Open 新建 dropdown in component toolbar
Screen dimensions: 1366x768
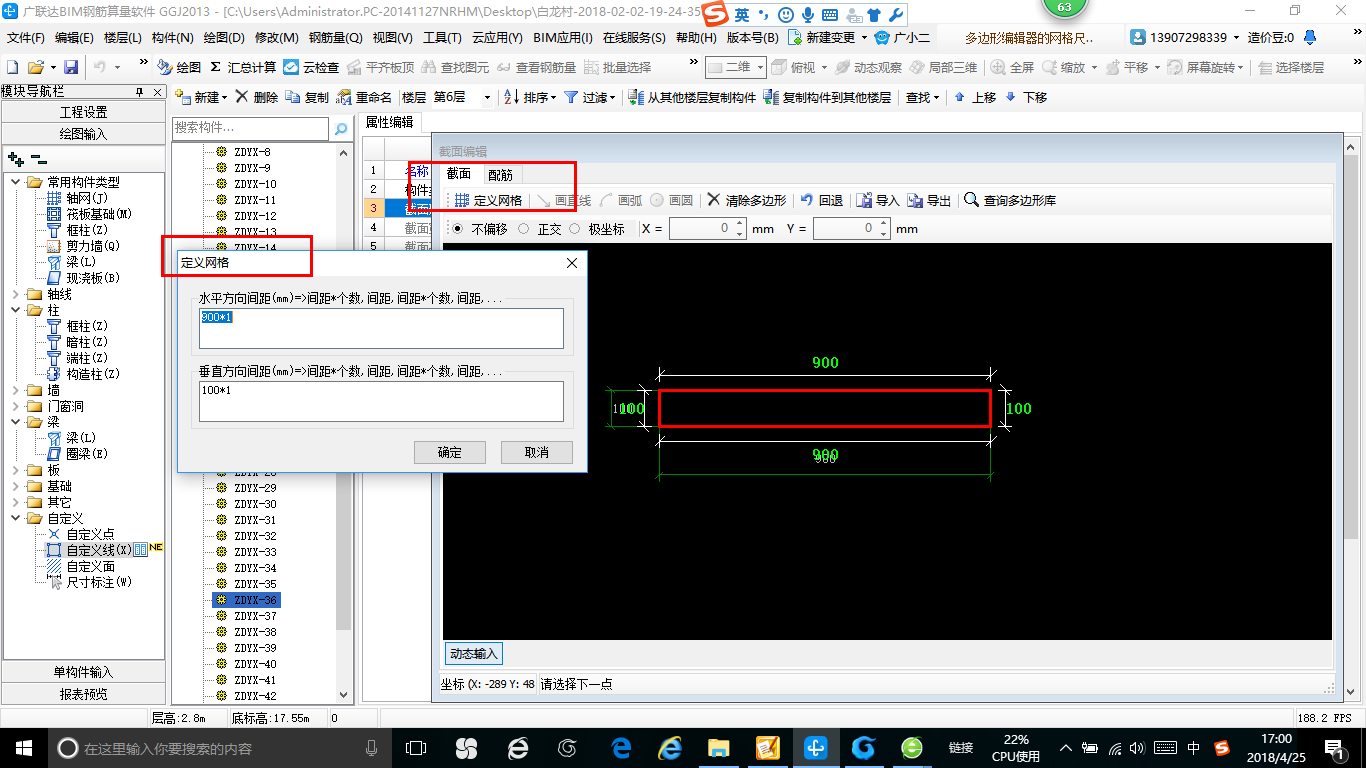201,97
